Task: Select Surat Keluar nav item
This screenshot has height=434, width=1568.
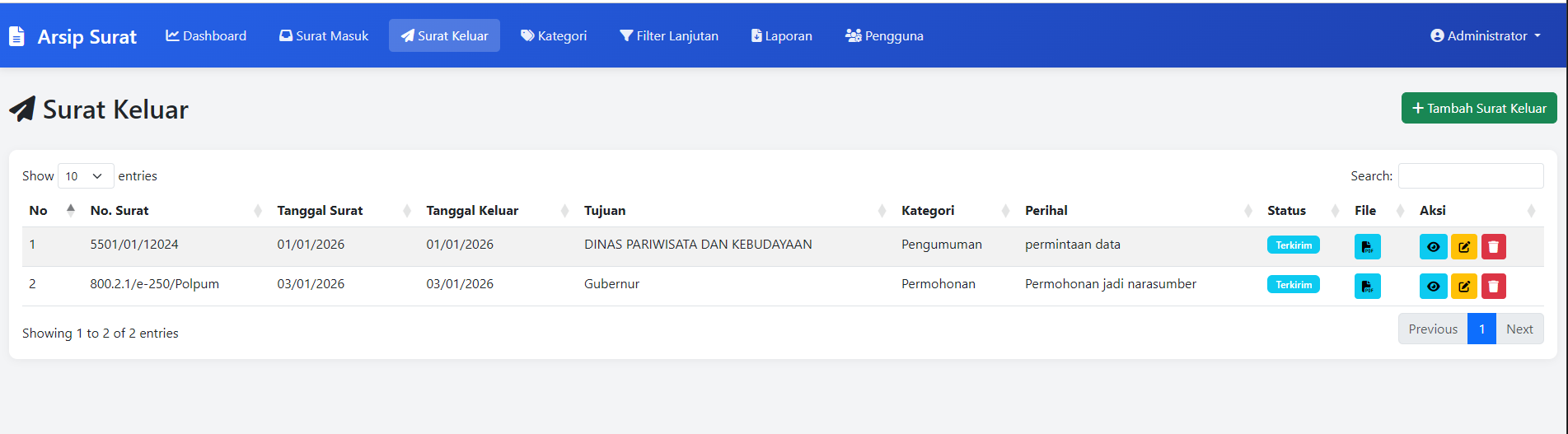Action: pos(444,35)
